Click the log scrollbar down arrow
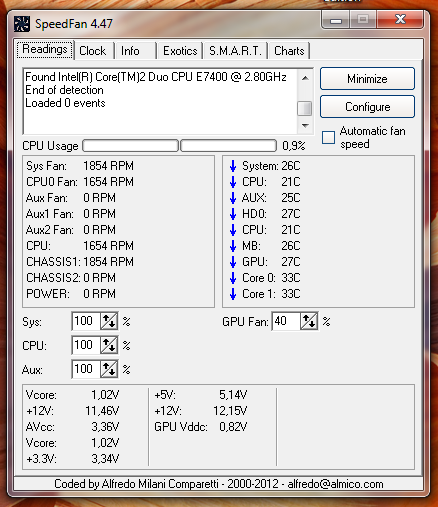438x507 pixels. (x=305, y=126)
